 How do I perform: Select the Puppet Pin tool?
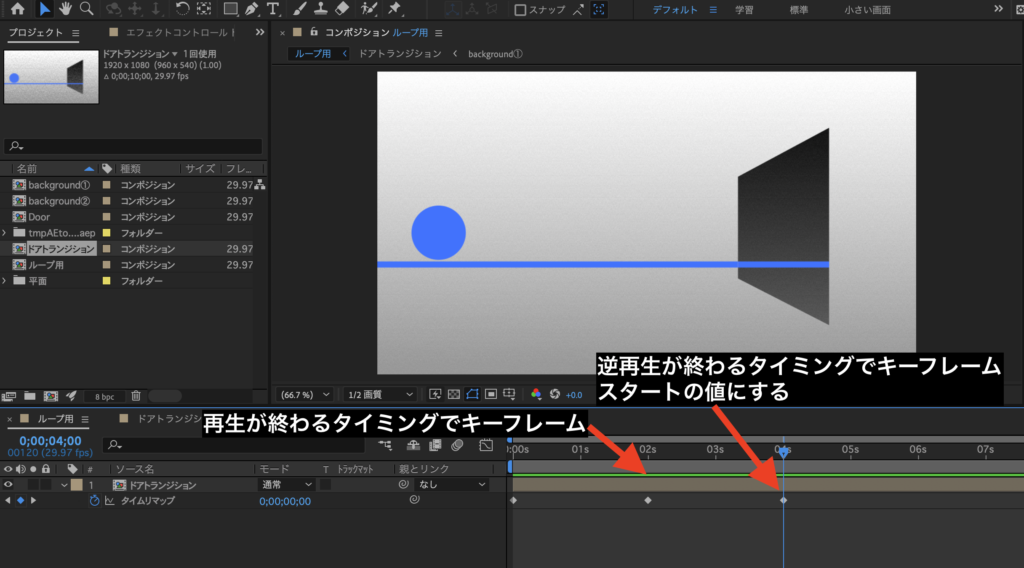pyautogui.click(x=395, y=10)
